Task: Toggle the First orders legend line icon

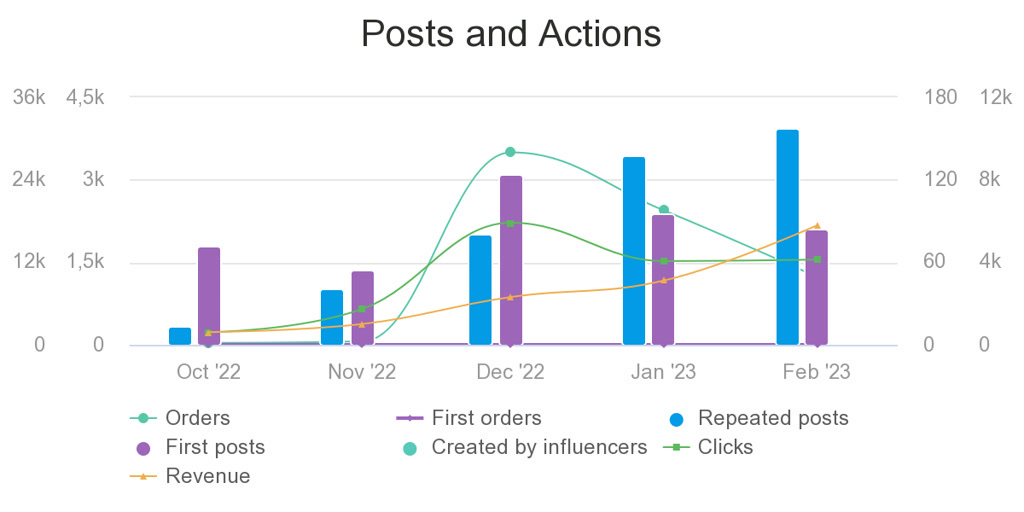Action: coord(410,418)
